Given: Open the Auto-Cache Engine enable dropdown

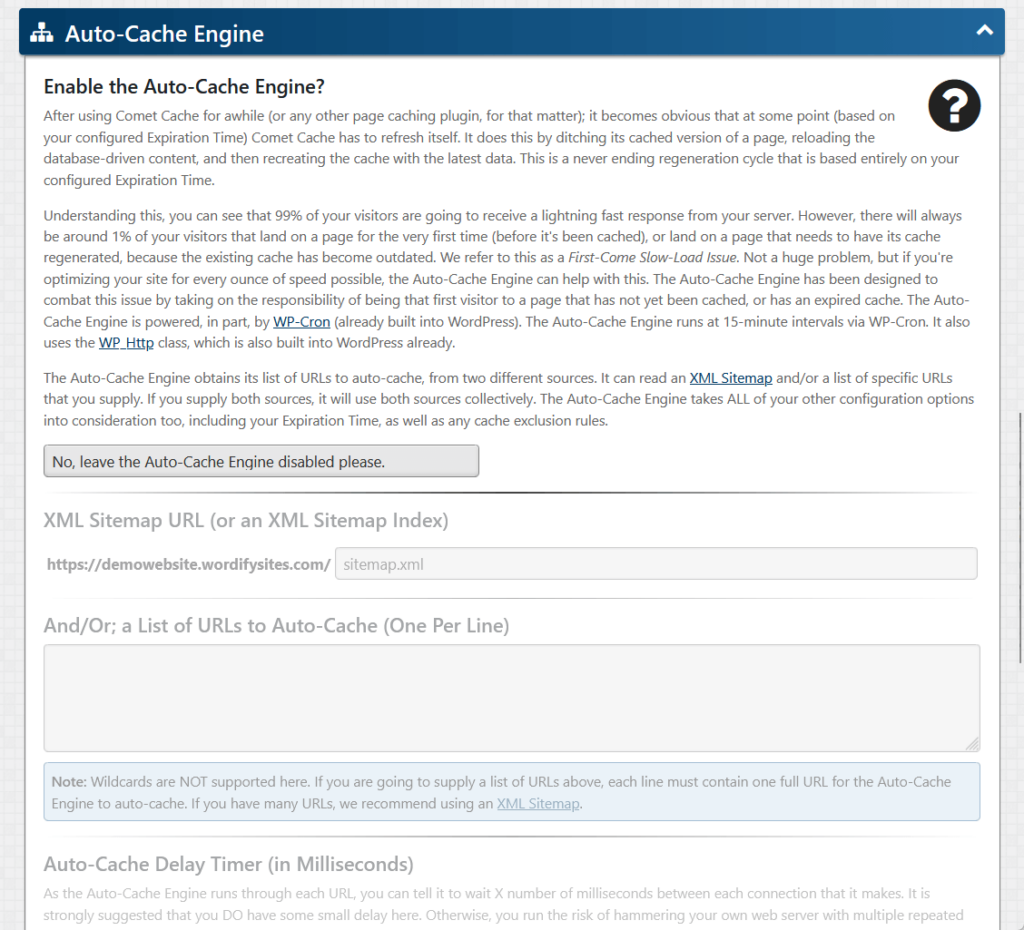Looking at the screenshot, I should (x=261, y=461).
